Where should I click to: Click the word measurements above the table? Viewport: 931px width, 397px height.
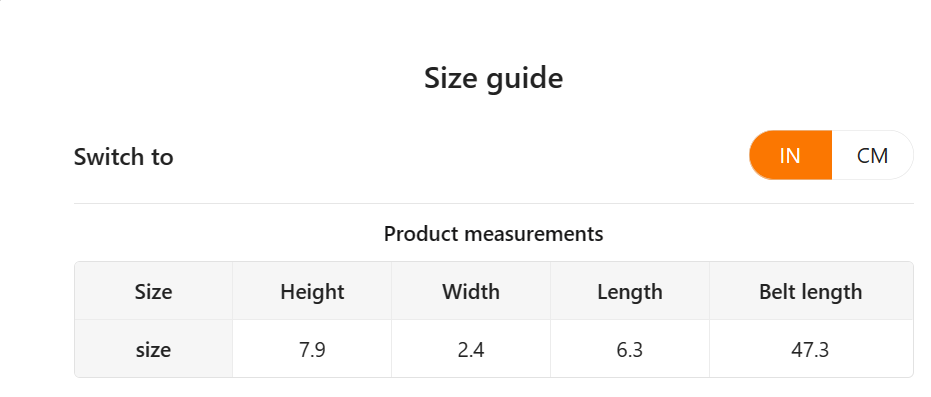tap(534, 234)
